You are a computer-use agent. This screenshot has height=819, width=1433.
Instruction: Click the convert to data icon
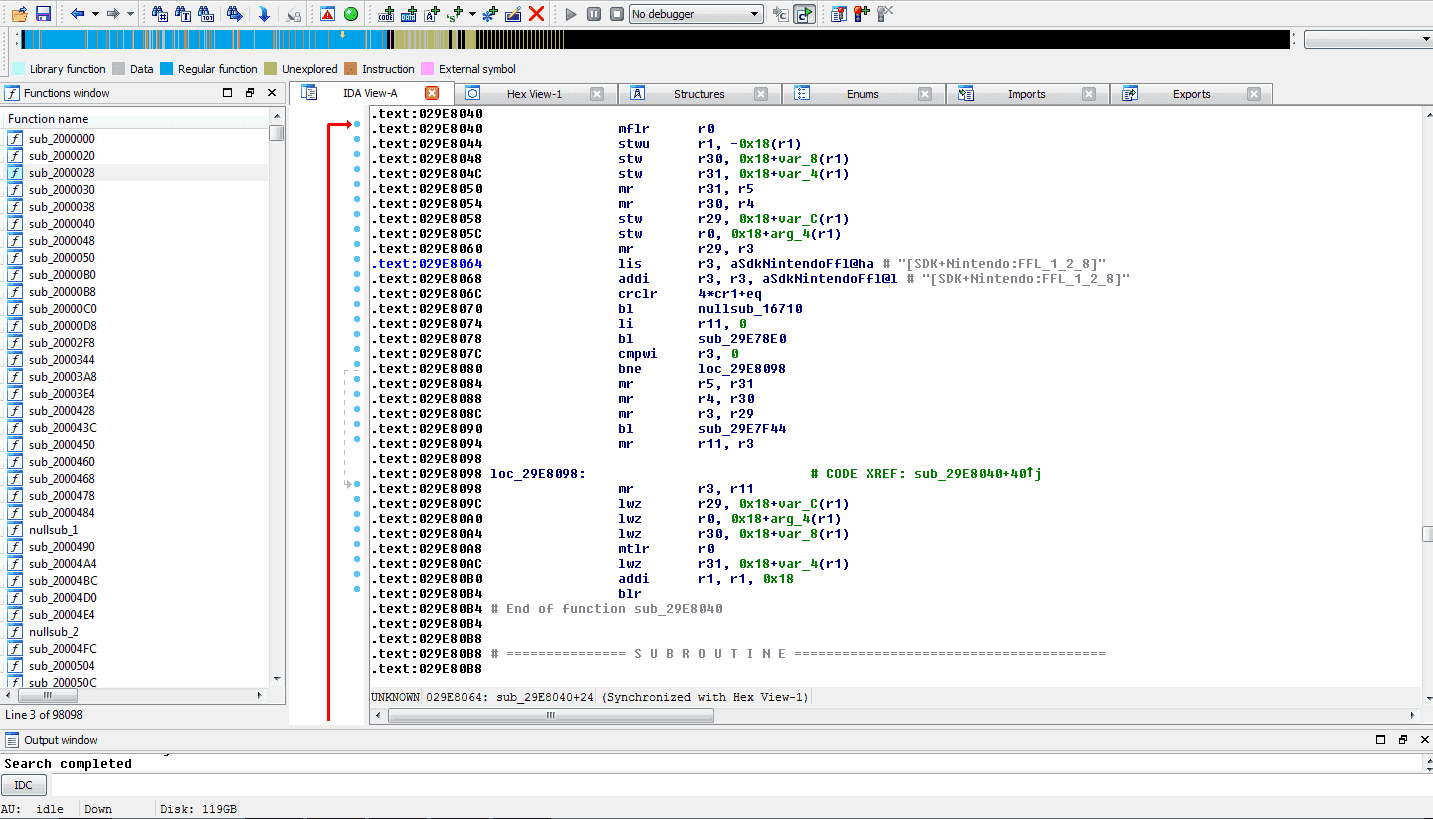pyautogui.click(x=410, y=14)
